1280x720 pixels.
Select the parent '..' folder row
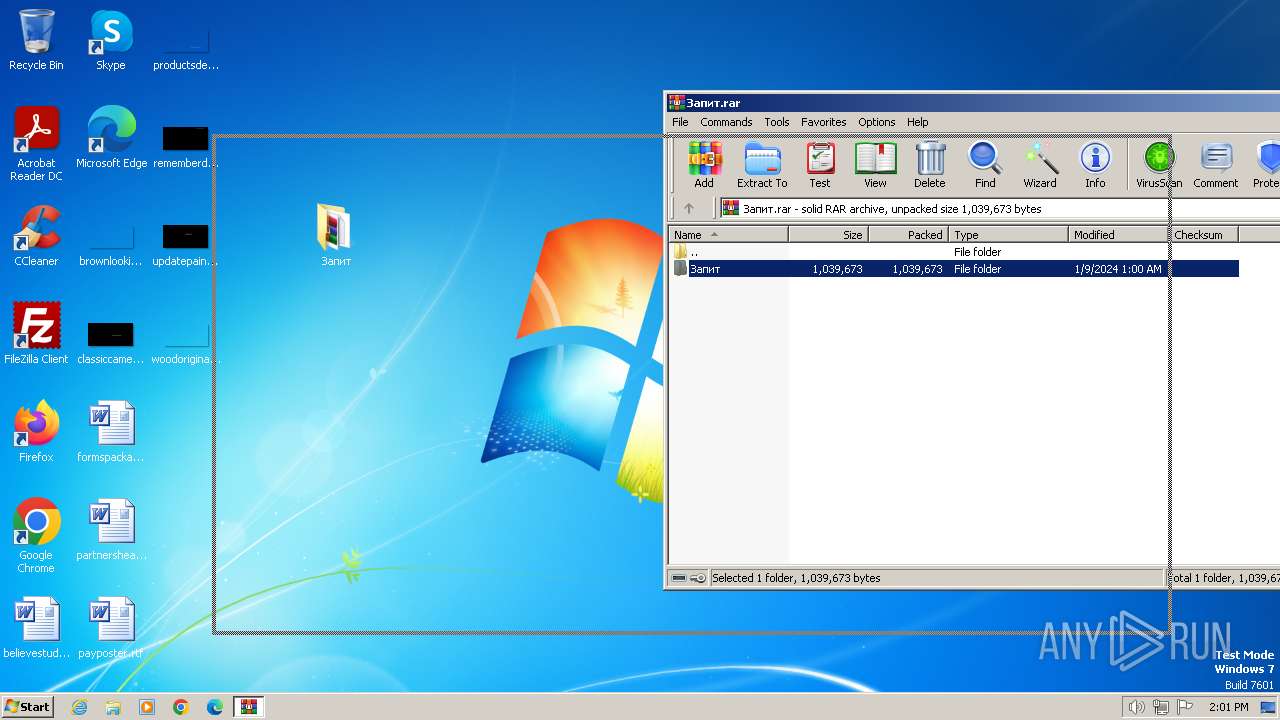pos(954,252)
